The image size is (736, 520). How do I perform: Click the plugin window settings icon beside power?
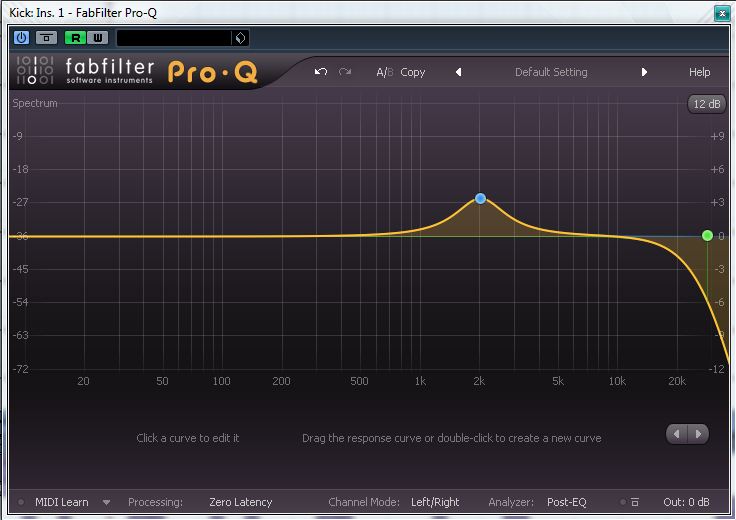point(46,38)
